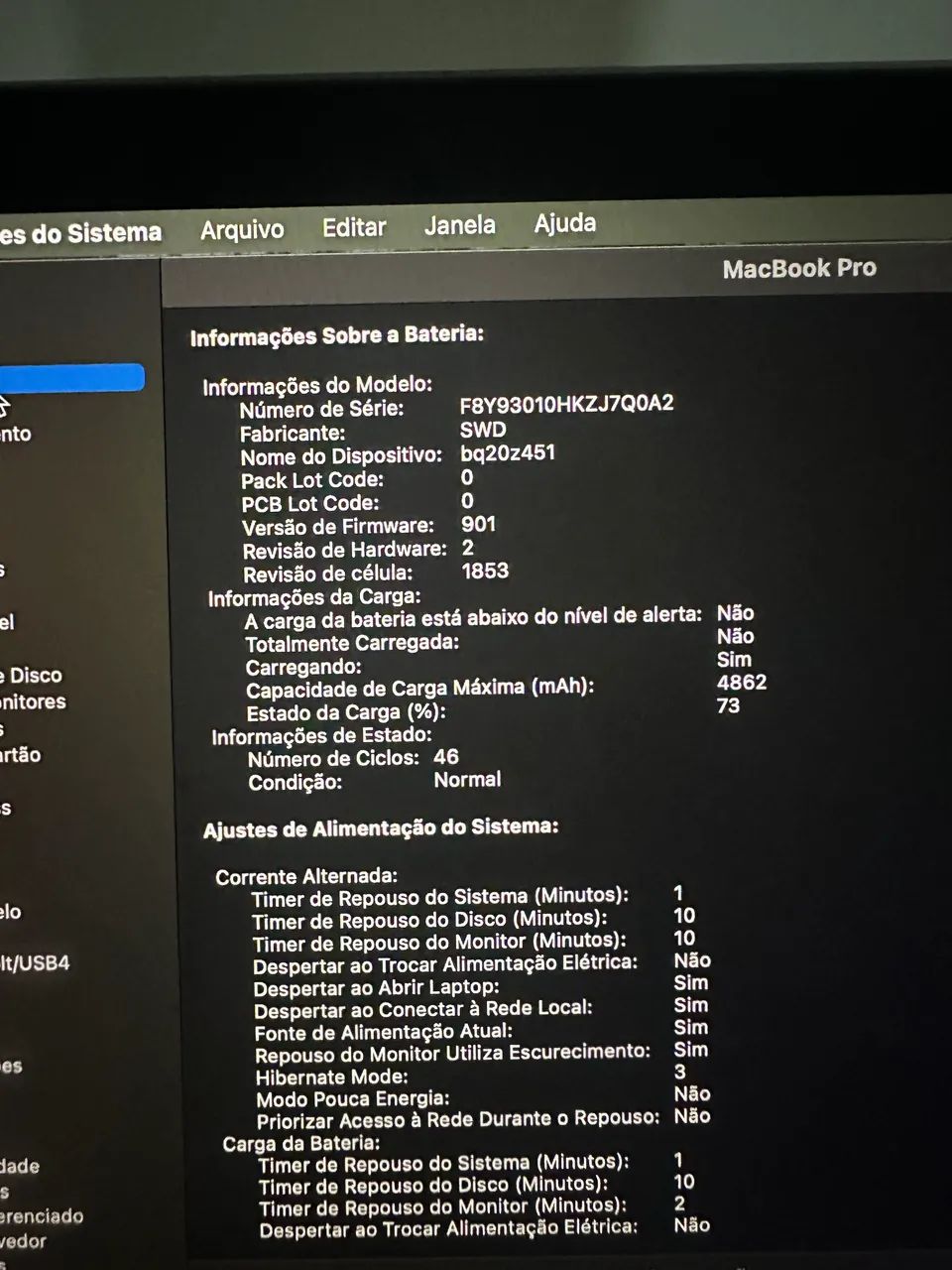
Task: Click the 'Fabricante:' label
Action: click(293, 434)
